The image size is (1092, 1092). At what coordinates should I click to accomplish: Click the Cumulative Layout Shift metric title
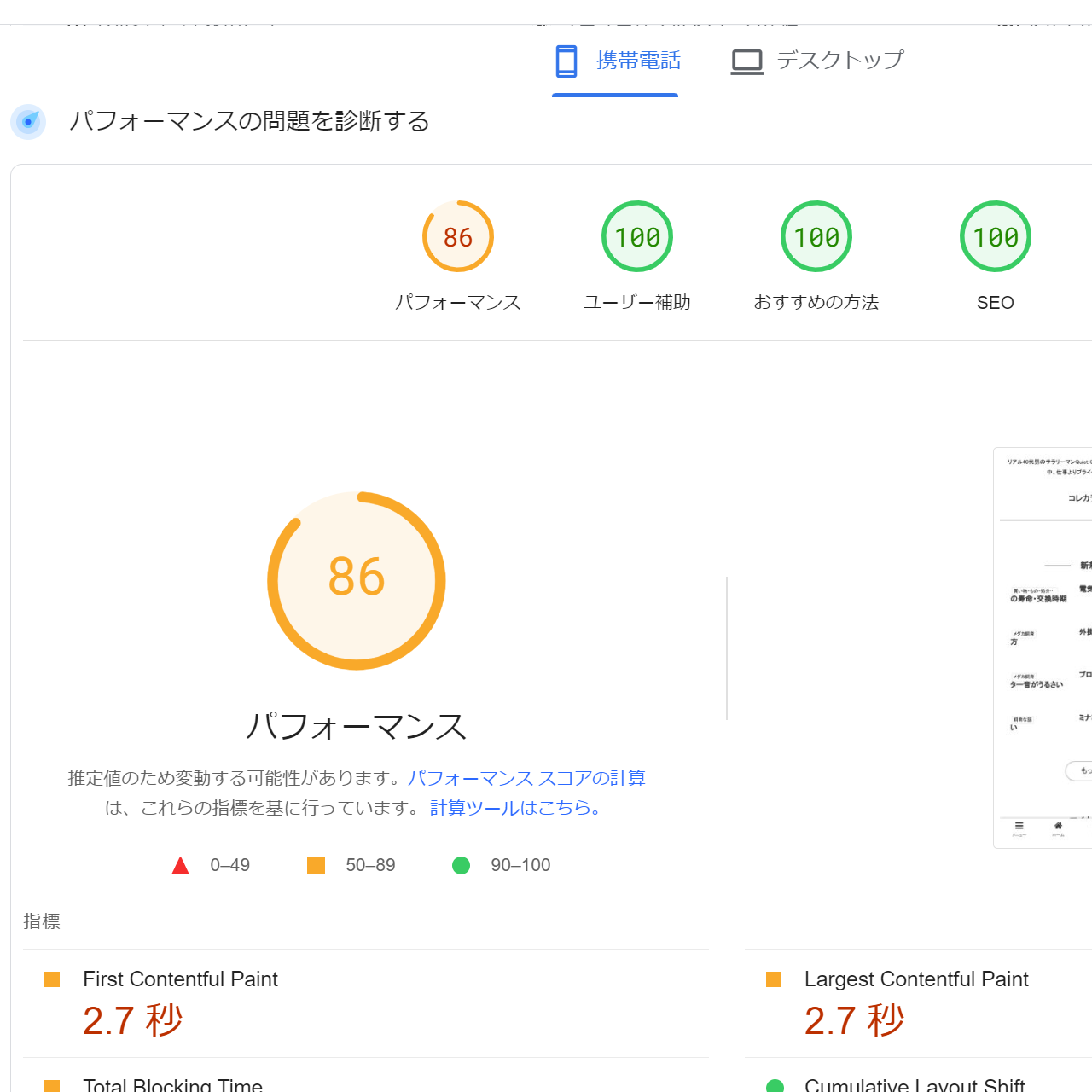915,1084
